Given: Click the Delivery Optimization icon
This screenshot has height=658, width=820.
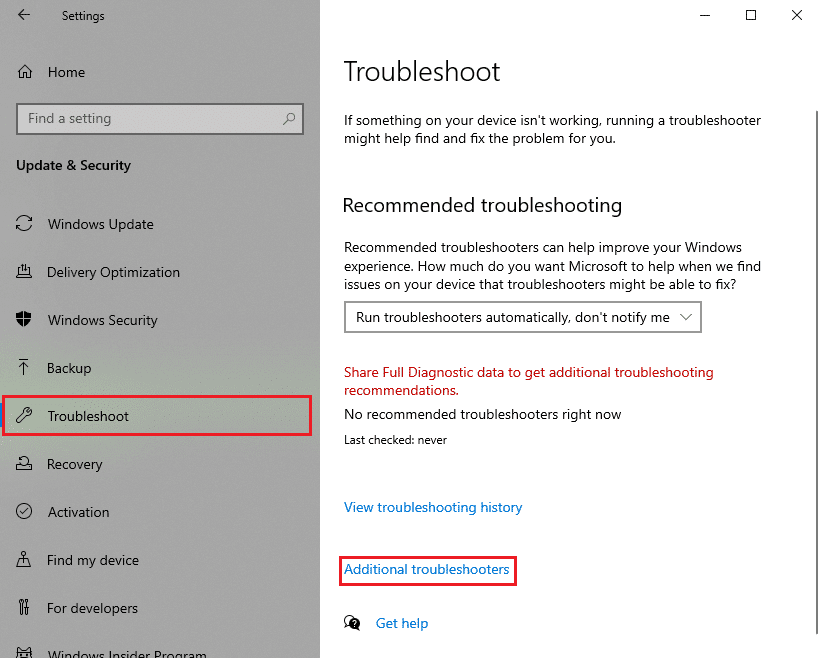Looking at the screenshot, I should [25, 272].
